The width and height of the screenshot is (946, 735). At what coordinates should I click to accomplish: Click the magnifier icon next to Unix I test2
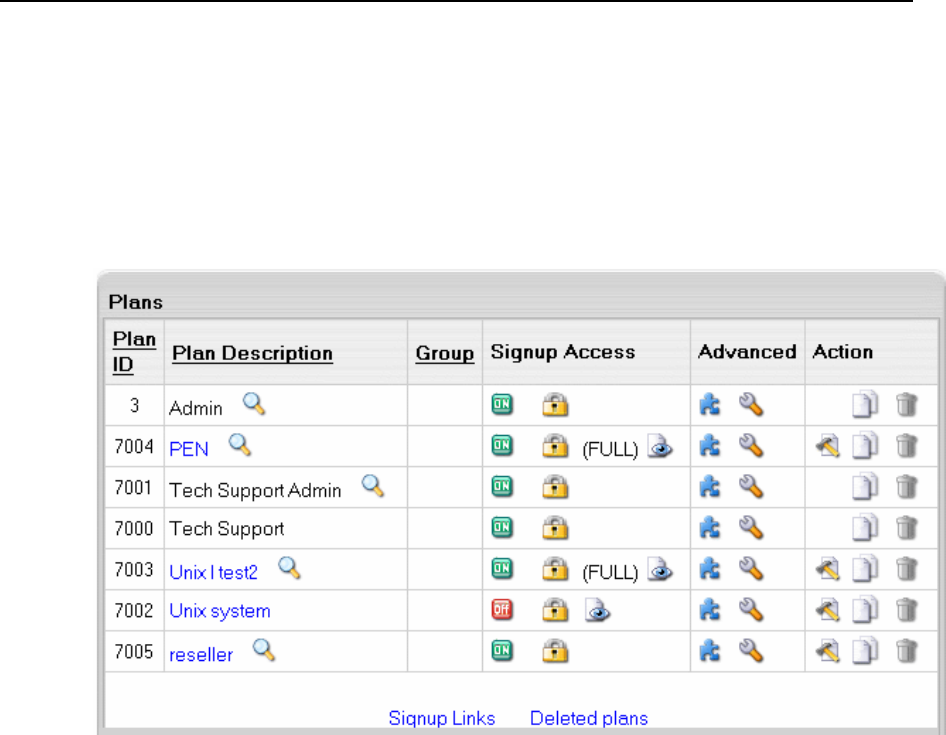289,569
